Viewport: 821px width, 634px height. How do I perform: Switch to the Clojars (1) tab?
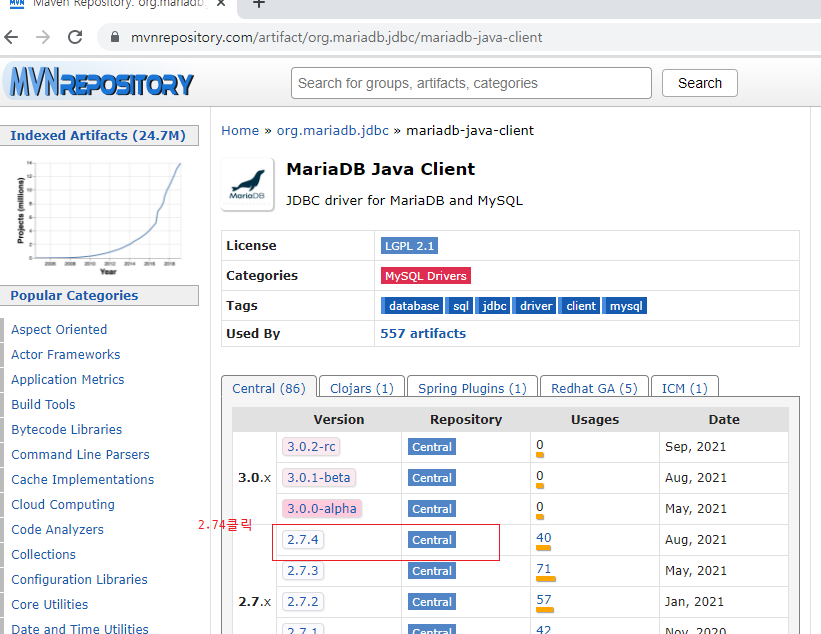click(362, 388)
